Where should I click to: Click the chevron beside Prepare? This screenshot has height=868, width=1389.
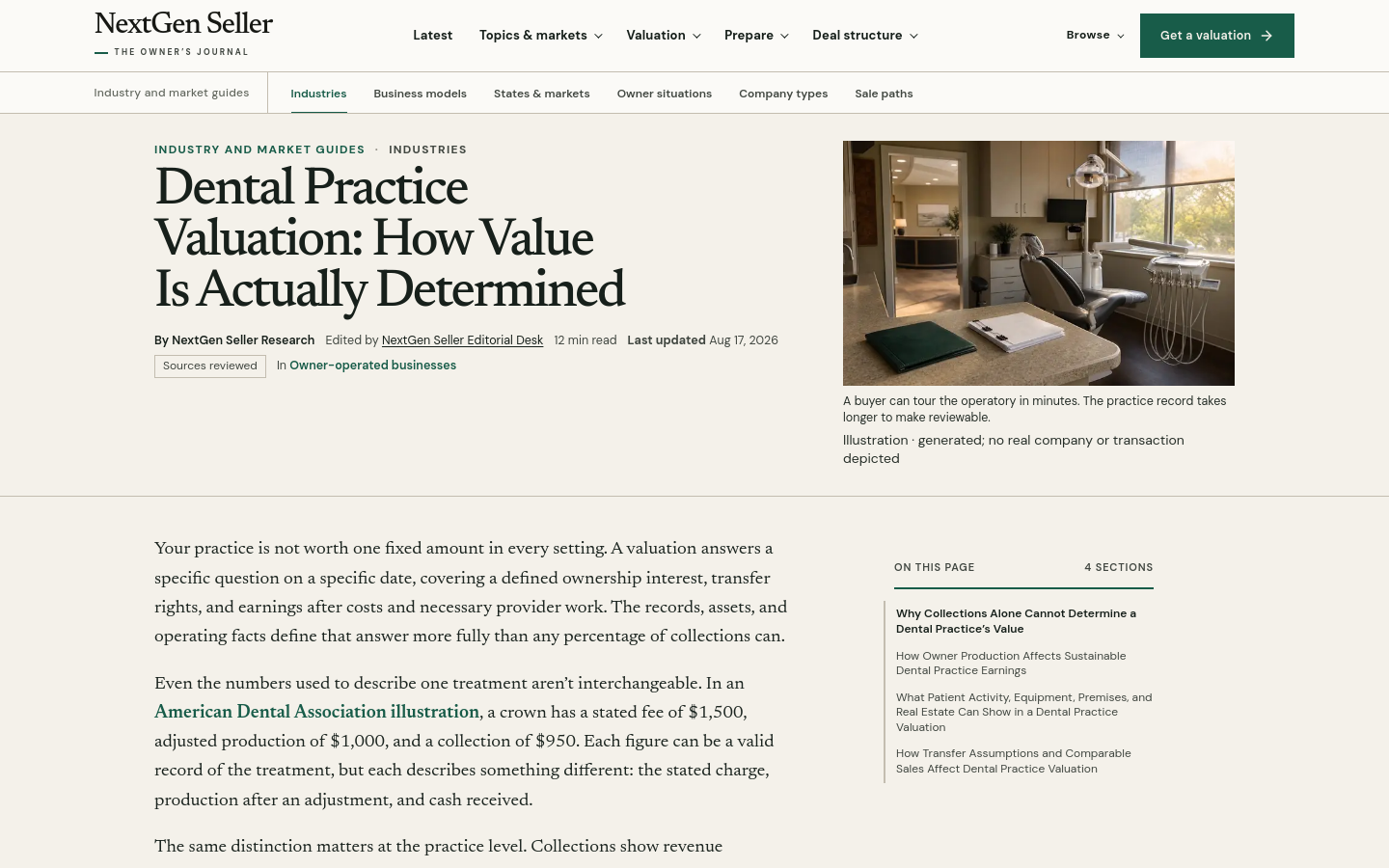(x=784, y=37)
